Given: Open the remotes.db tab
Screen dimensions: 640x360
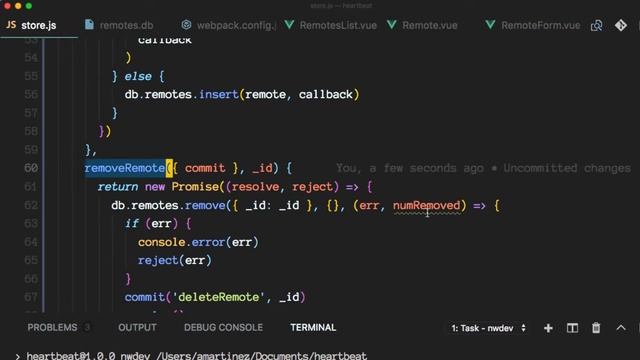Looking at the screenshot, I should (x=126, y=25).
